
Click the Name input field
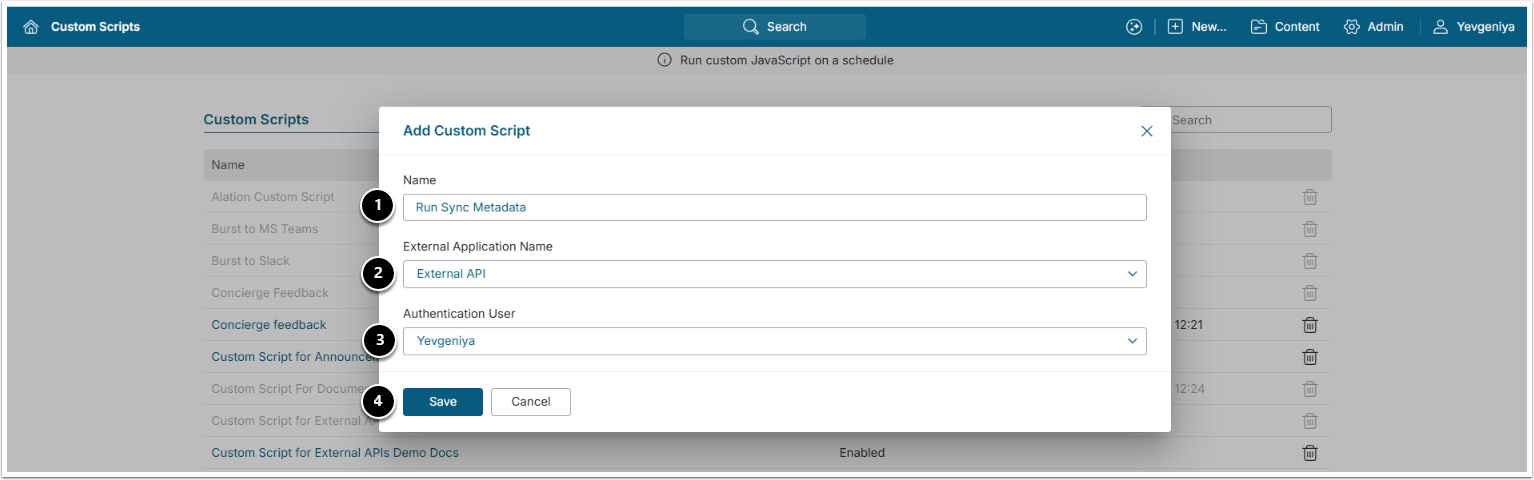point(774,207)
